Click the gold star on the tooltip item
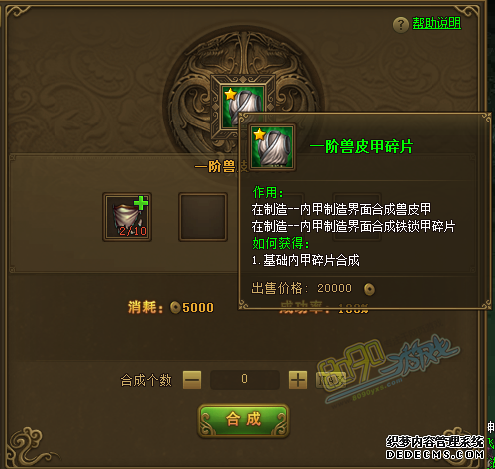 pyautogui.click(x=259, y=134)
